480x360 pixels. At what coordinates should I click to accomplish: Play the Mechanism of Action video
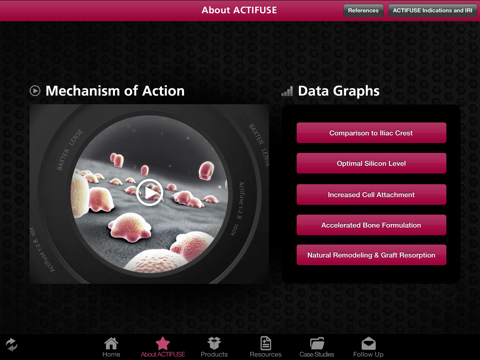click(149, 192)
